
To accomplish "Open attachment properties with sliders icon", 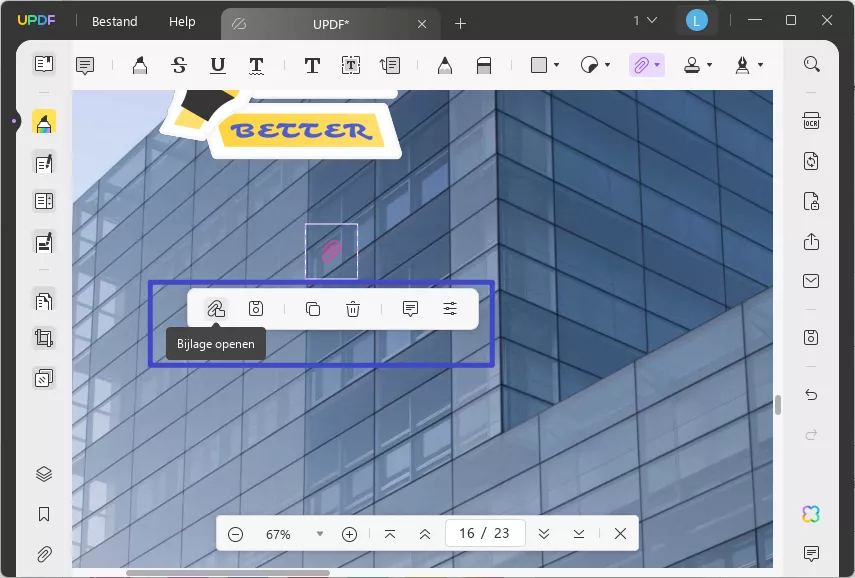I will click(449, 308).
